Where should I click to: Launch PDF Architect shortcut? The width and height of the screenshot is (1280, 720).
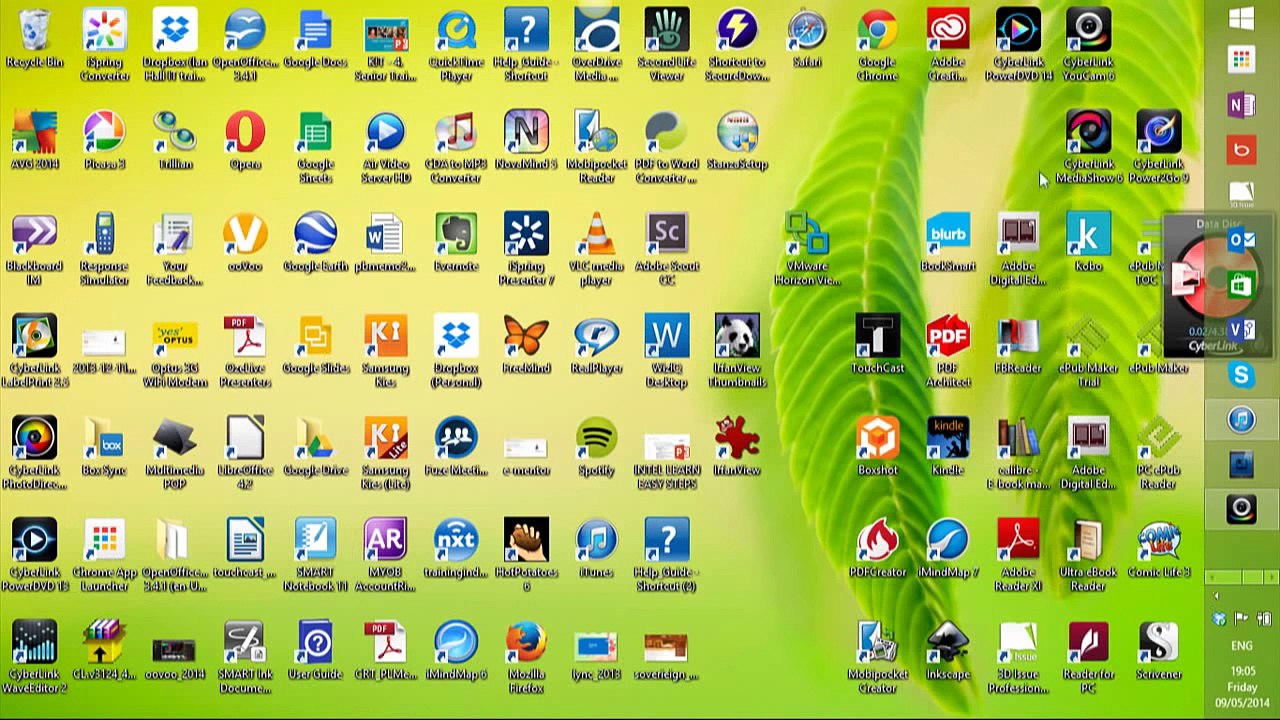tap(948, 336)
